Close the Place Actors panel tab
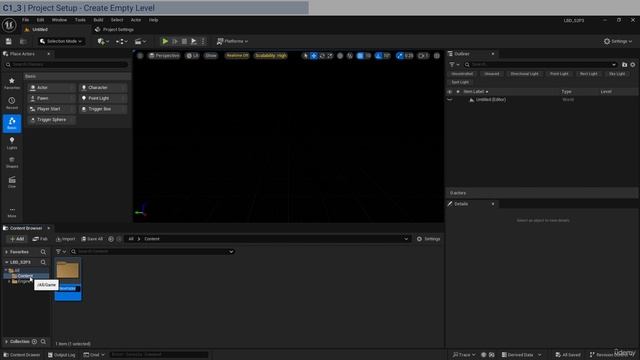 (x=49, y=54)
